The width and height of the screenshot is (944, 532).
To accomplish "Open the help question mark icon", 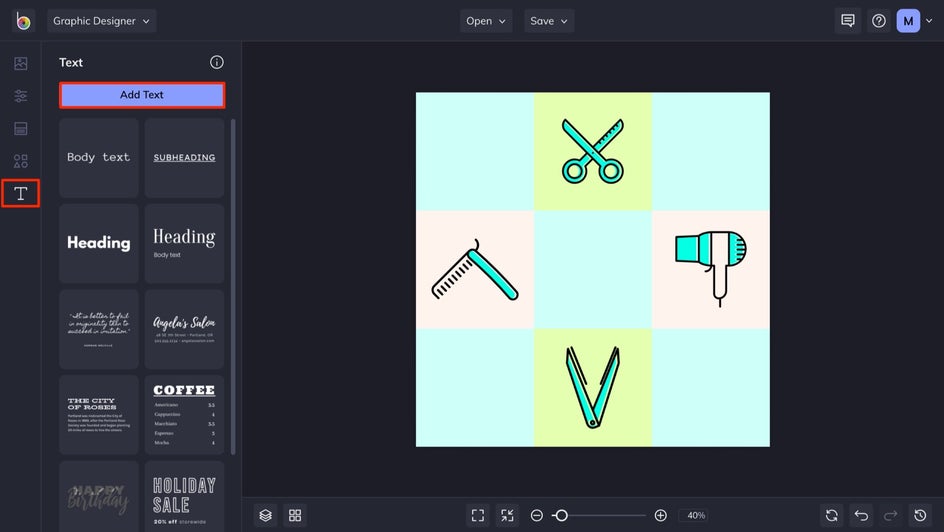I will click(879, 21).
